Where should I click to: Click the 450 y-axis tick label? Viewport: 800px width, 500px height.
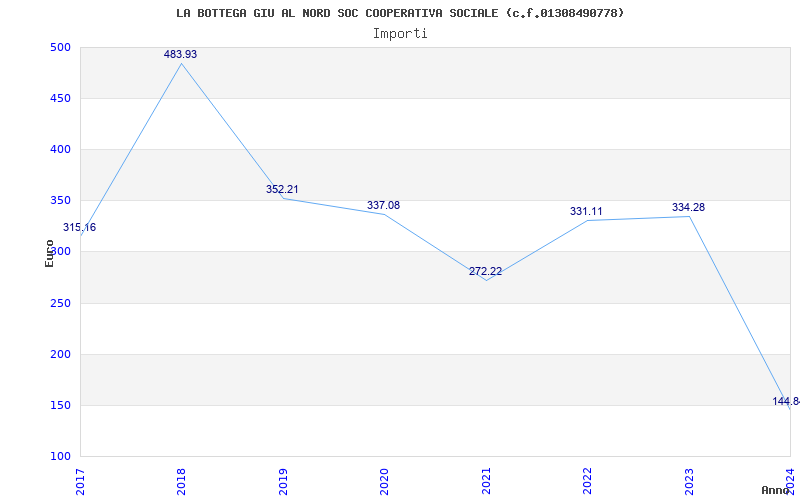[60, 98]
